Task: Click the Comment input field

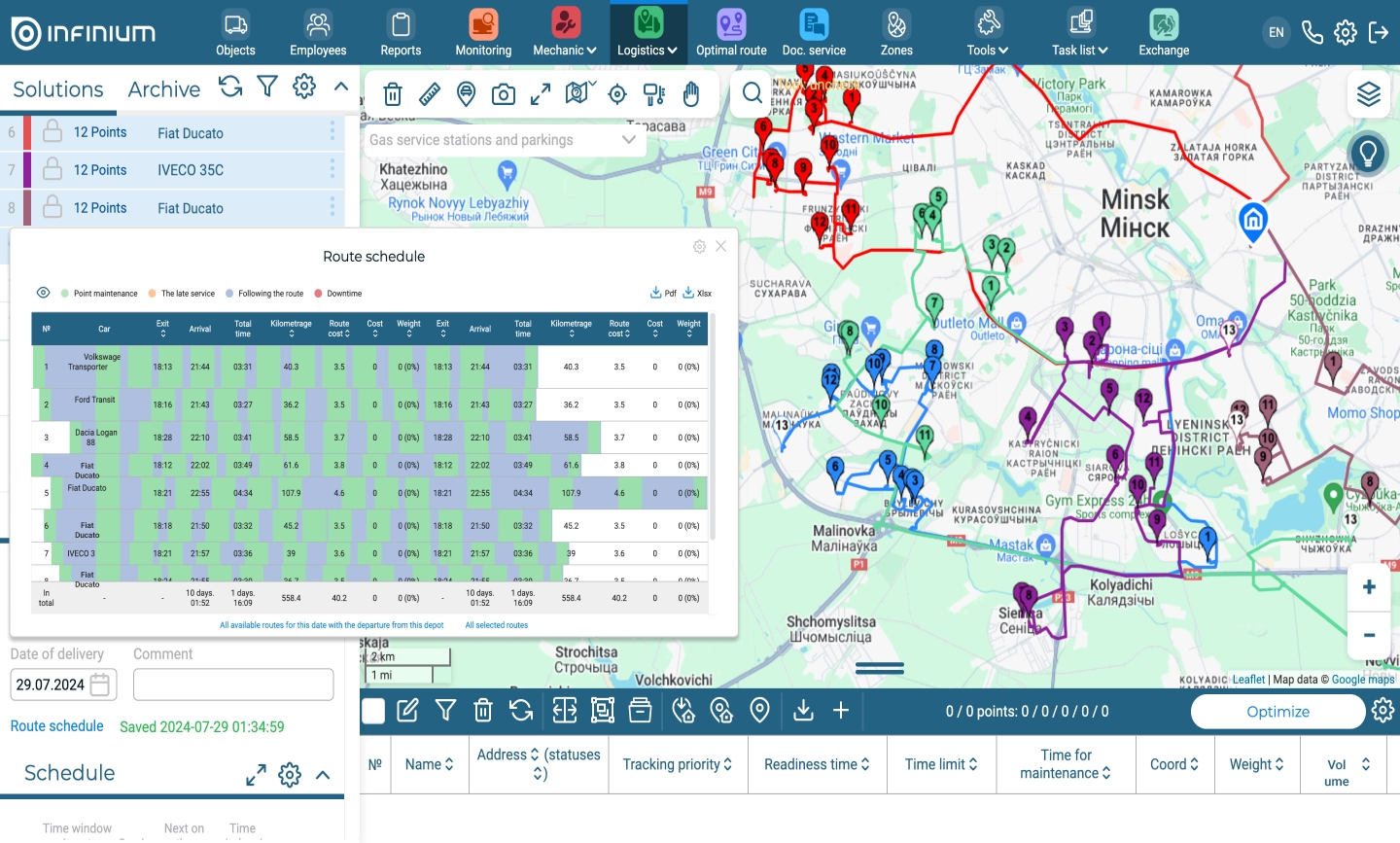Action: click(233, 685)
